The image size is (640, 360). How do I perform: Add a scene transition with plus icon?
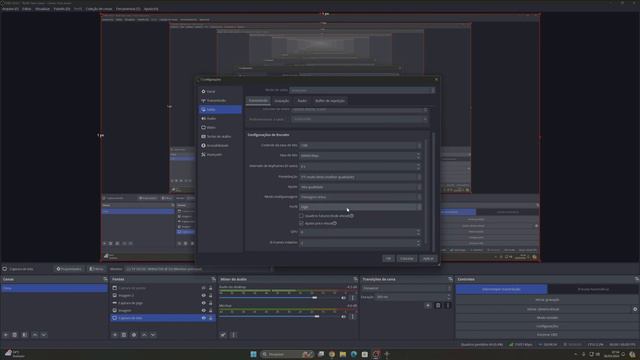[x=428, y=305]
